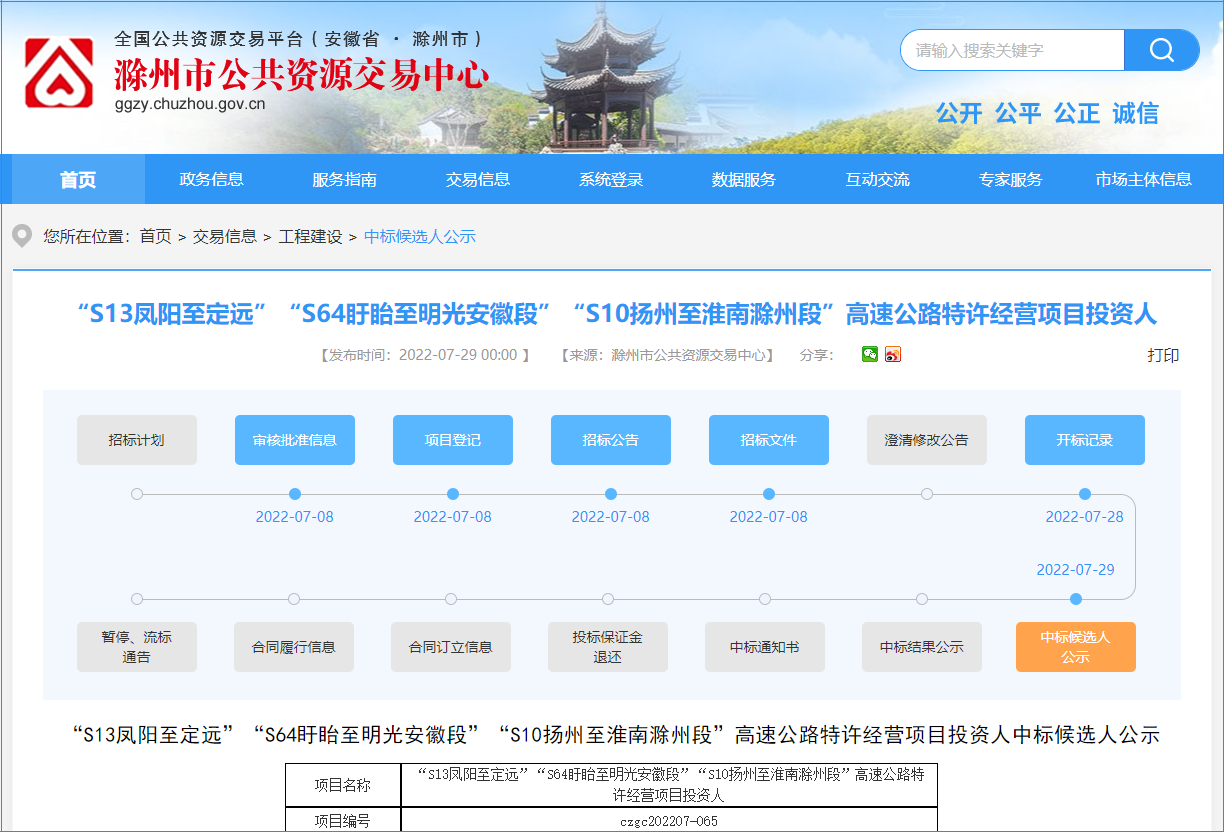Share the page via WeChat icon
The image size is (1224, 832).
click(870, 354)
